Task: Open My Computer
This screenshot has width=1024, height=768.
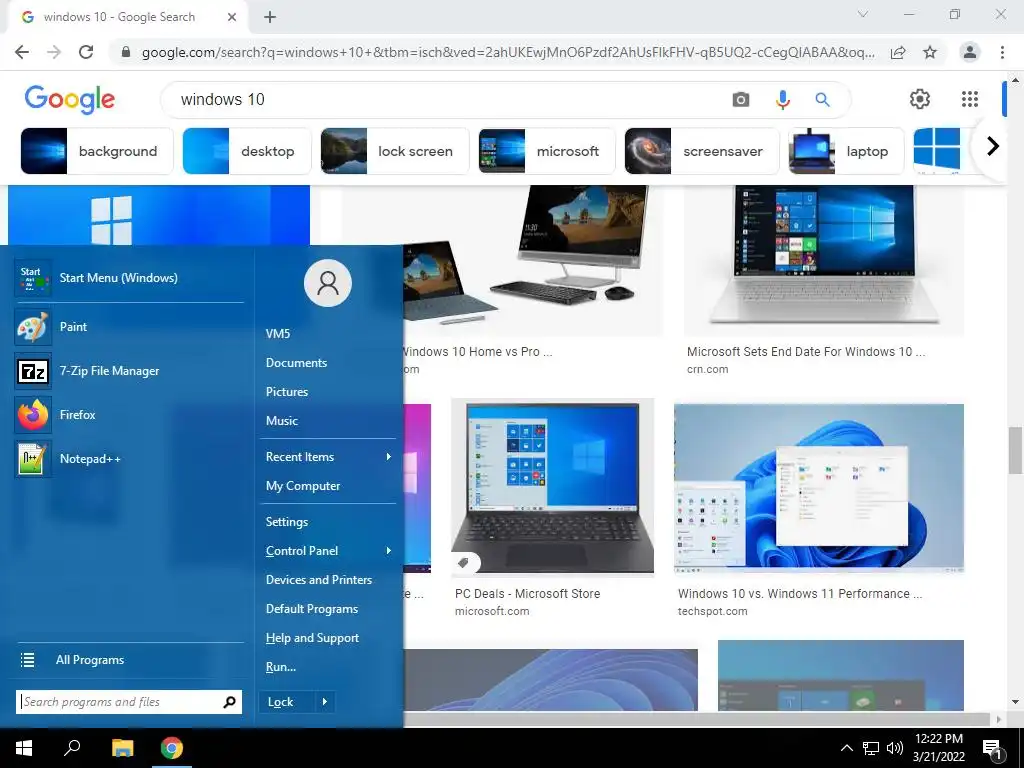Action: (303, 486)
